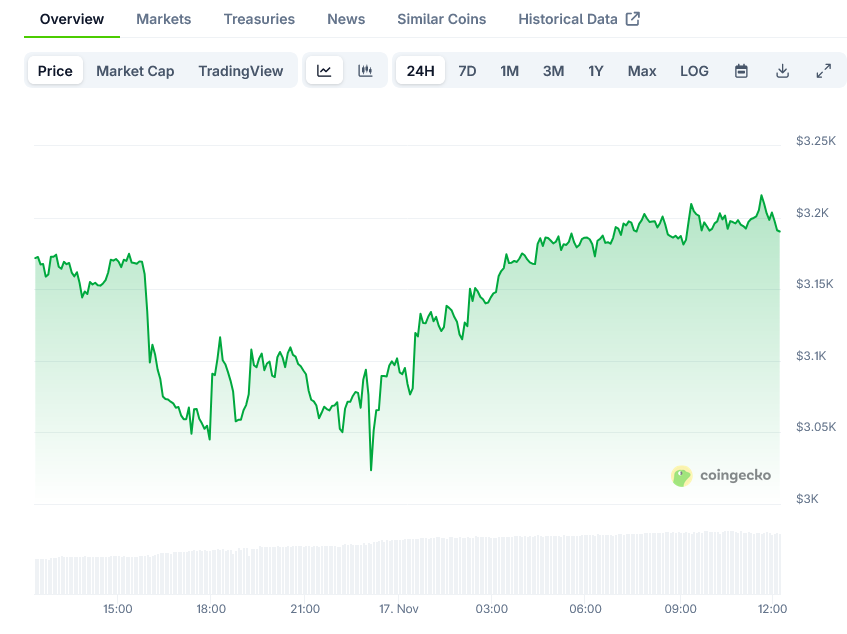
Task: Toggle LOG scale on the chart
Action: [694, 70]
